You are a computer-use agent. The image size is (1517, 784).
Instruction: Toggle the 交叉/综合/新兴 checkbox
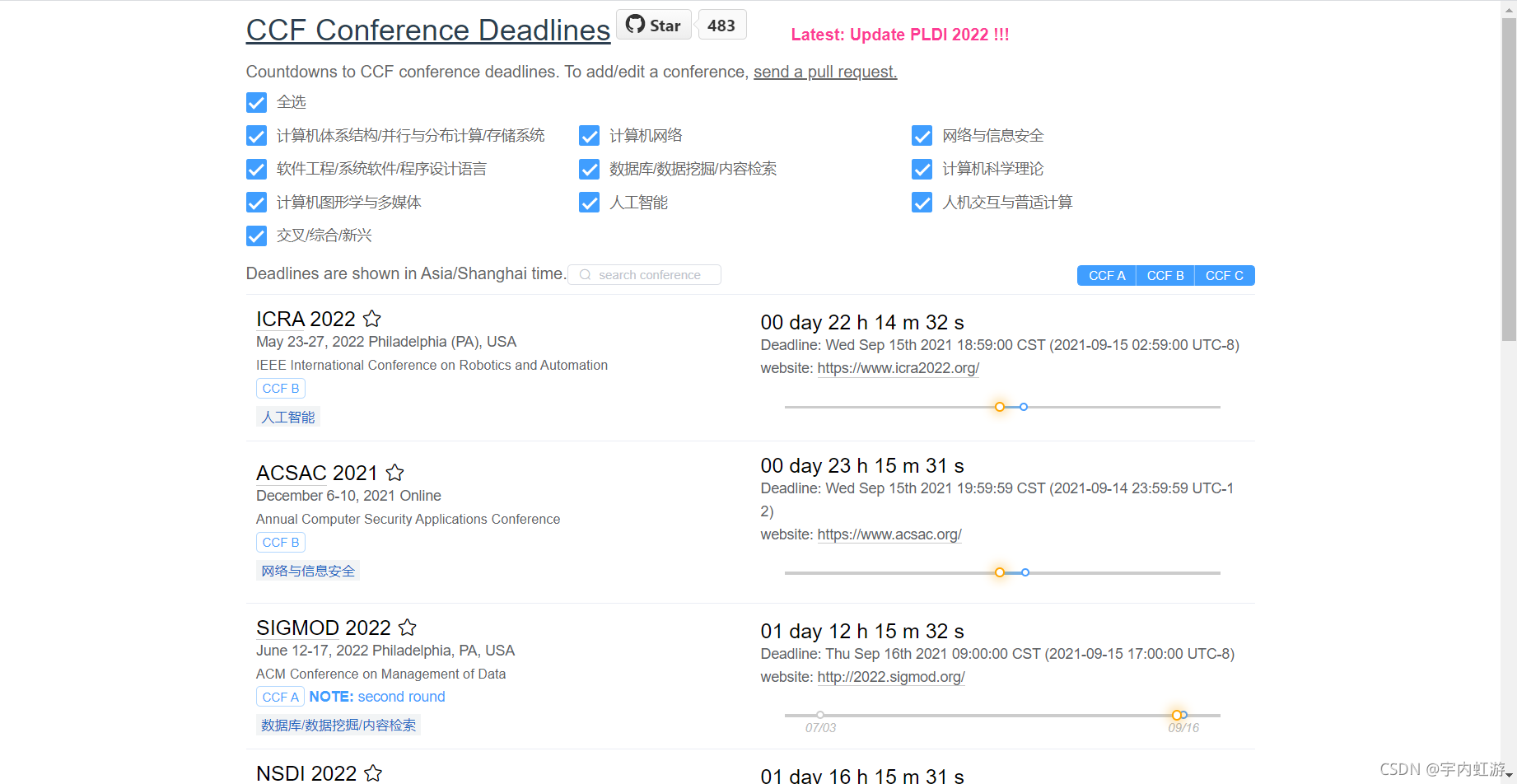click(256, 236)
